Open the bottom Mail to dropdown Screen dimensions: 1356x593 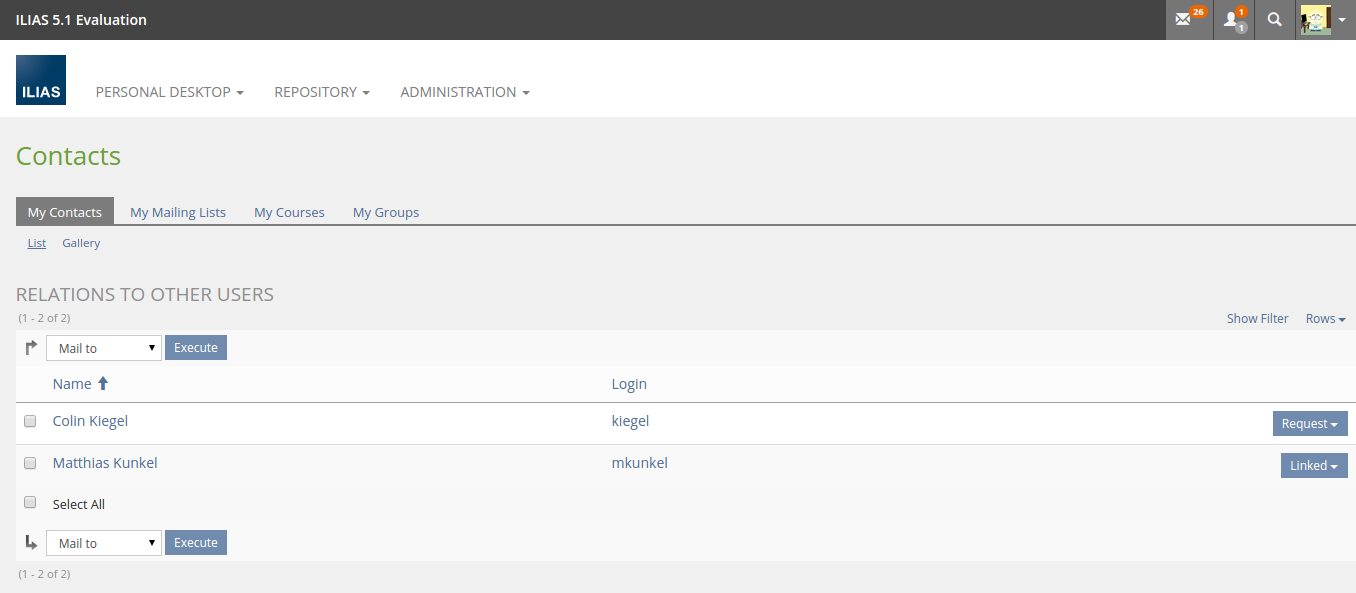(x=104, y=543)
